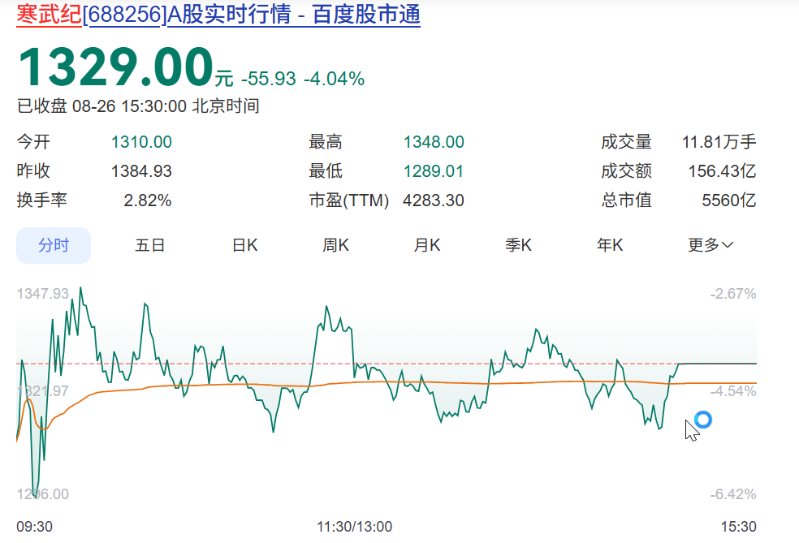799x543 pixels.
Task: Switch to the 日K chart tab
Action: [x=245, y=245]
